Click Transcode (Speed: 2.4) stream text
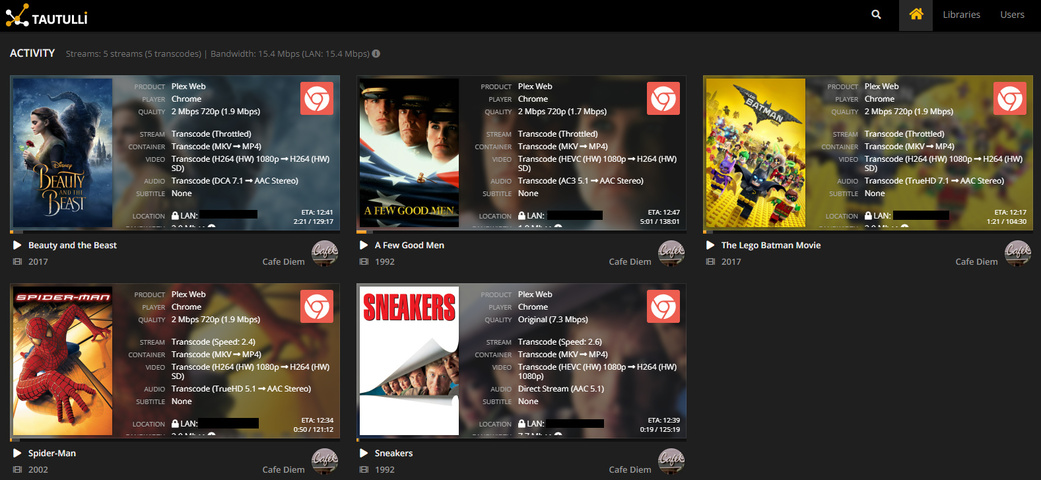 point(213,342)
